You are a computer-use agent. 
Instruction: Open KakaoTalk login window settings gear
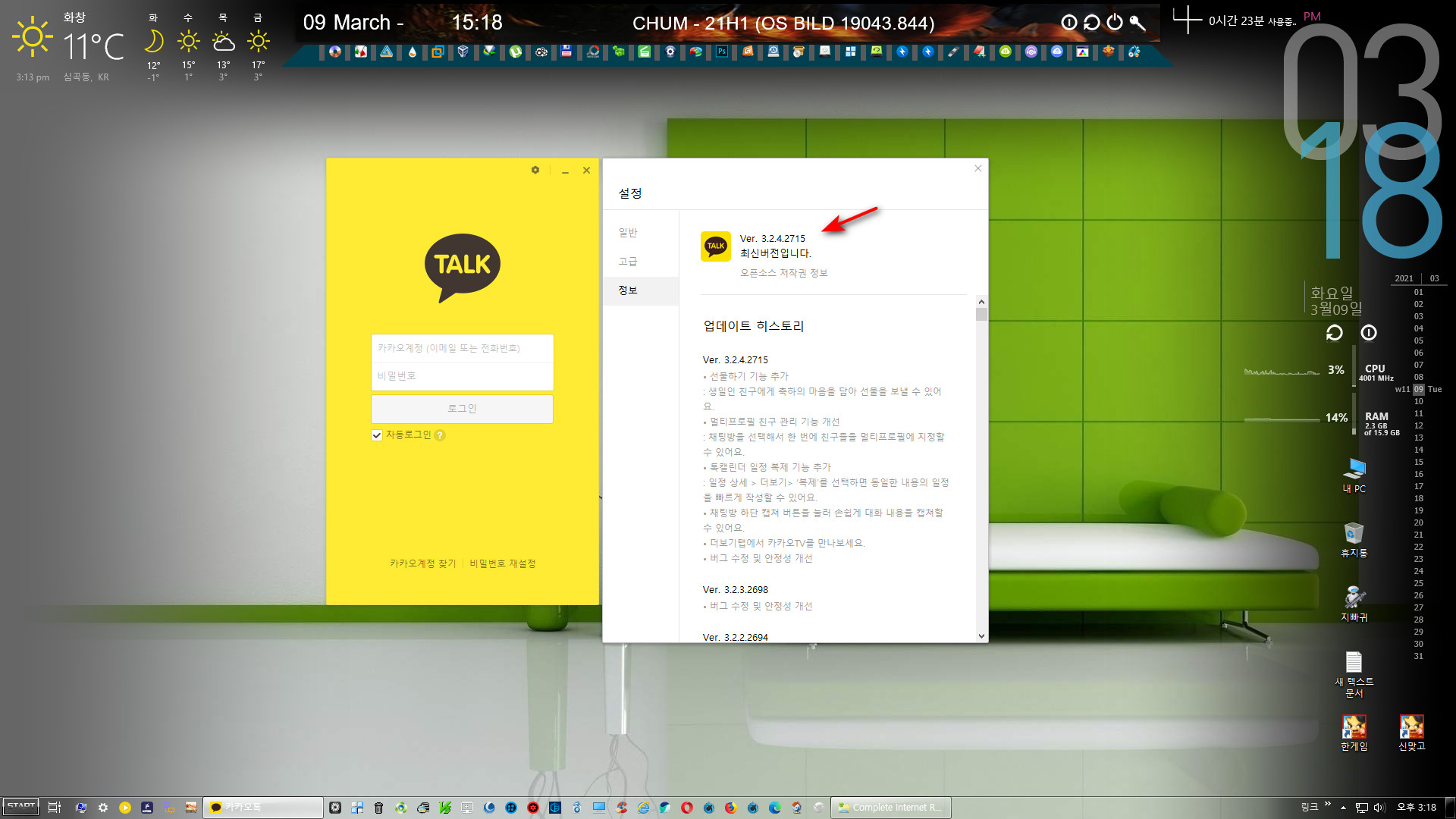(x=535, y=170)
